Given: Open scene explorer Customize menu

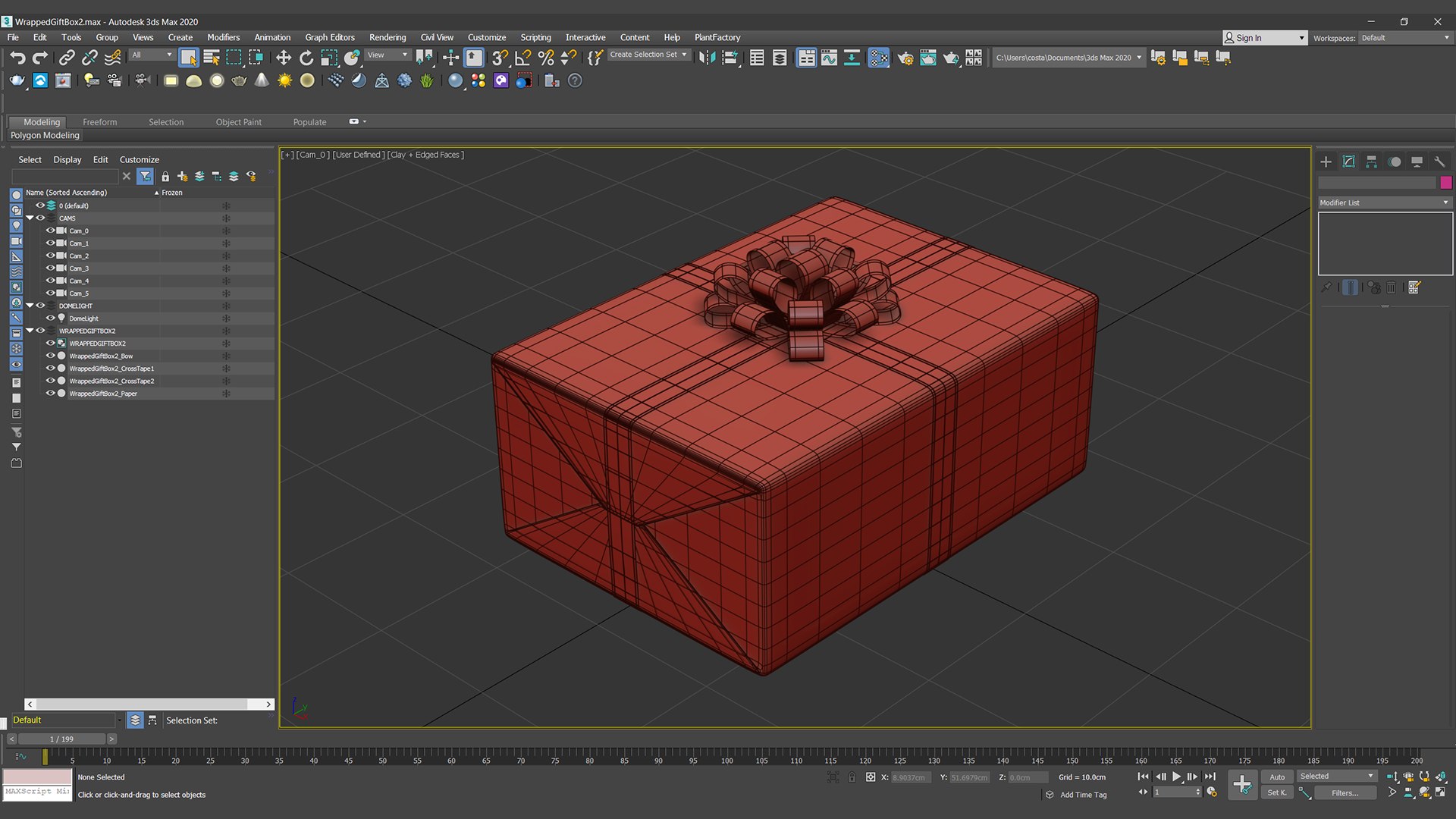Looking at the screenshot, I should coord(140,160).
